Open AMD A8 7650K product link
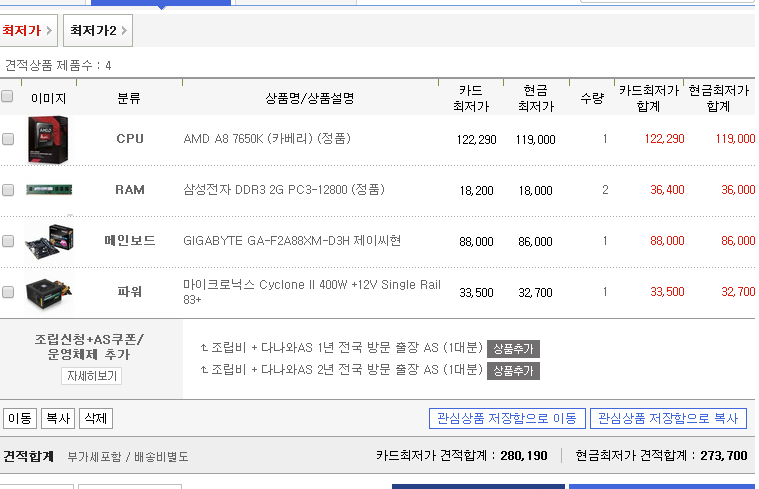Screen dimensions: 759x489 [267, 139]
